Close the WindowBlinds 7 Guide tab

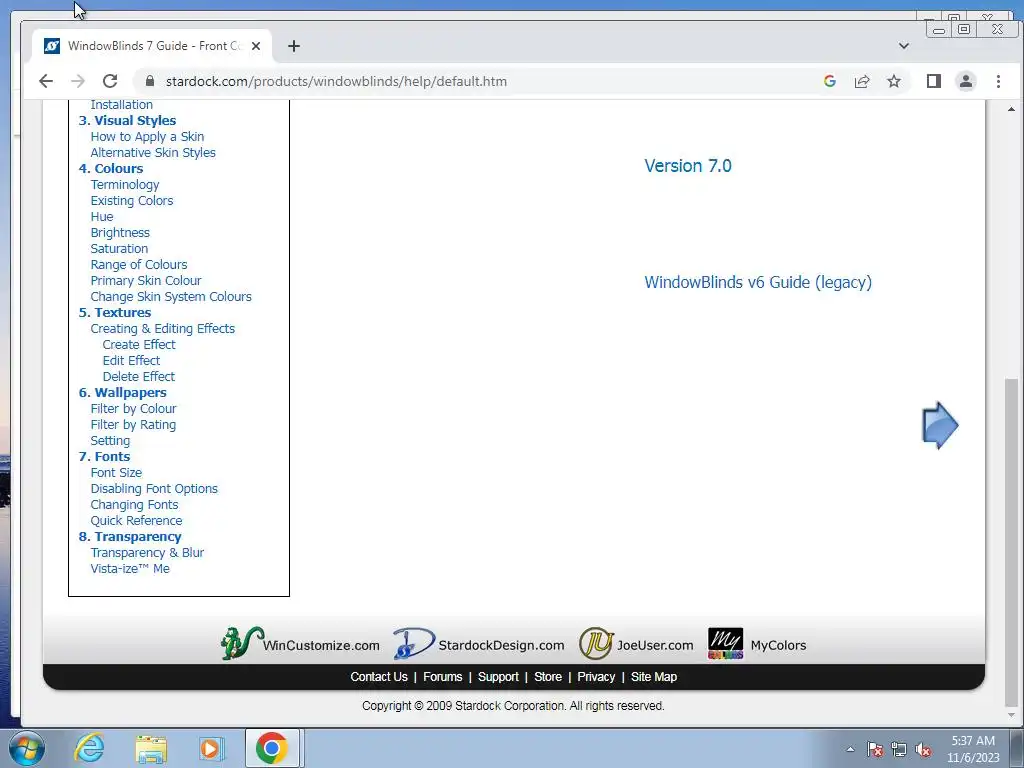click(x=256, y=46)
